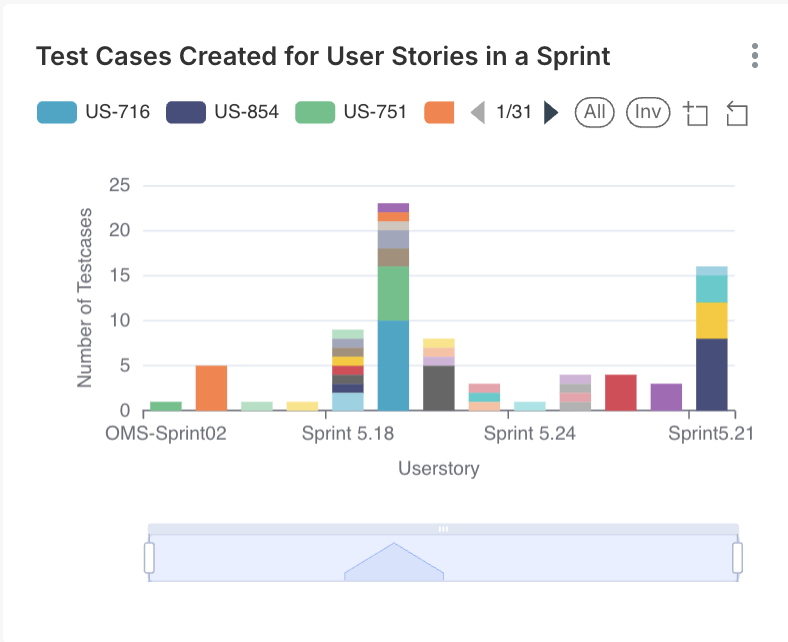Click the dark gray bar segment
Viewport: 788px width, 642px height.
click(x=439, y=388)
